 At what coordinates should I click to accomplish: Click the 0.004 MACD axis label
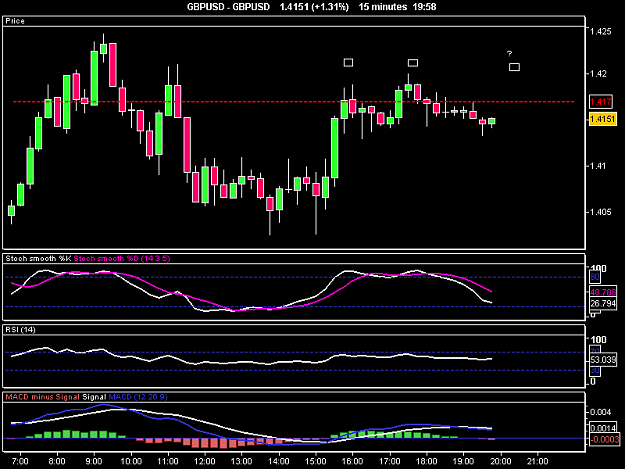click(x=601, y=412)
